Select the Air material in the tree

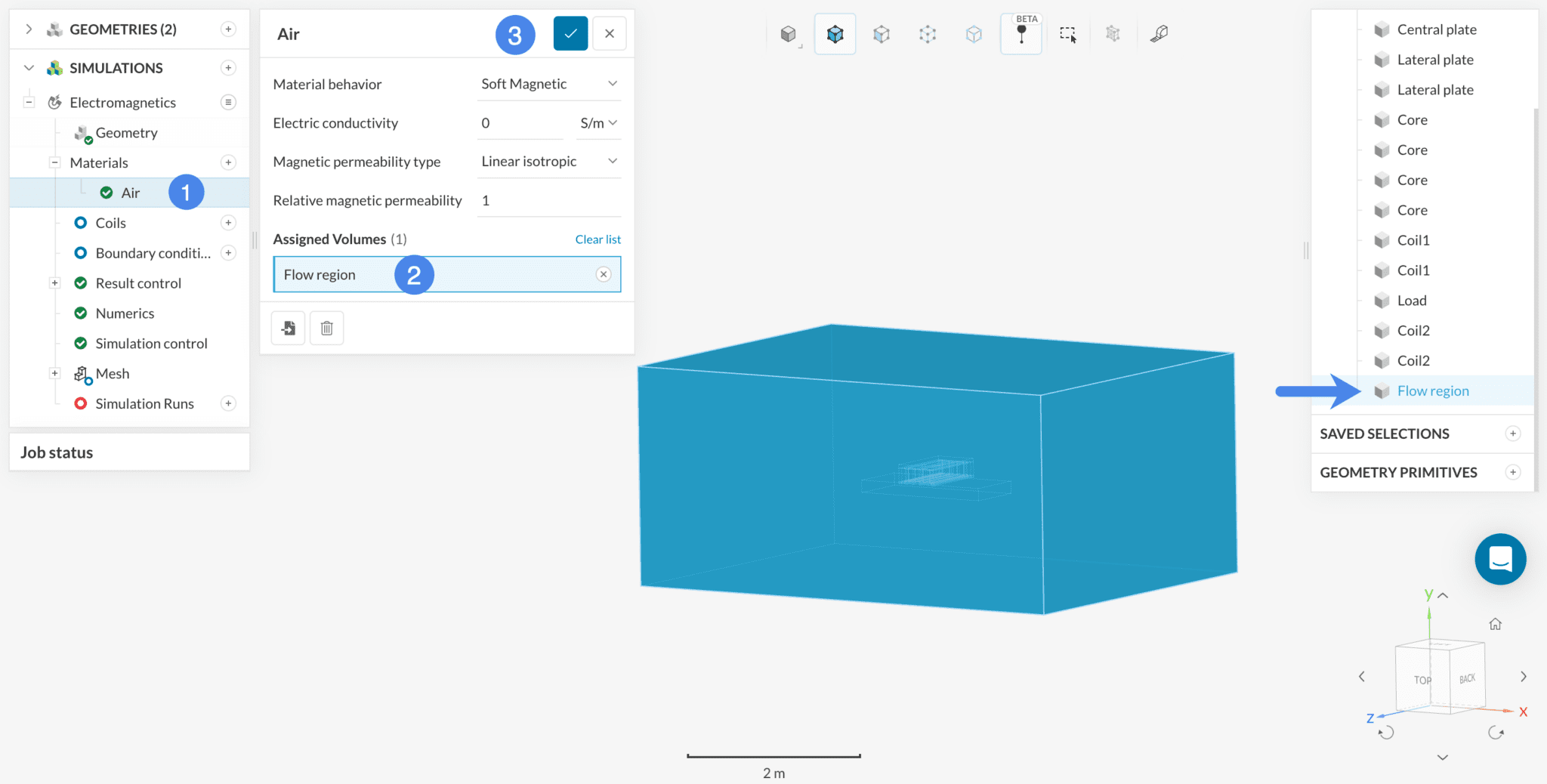131,192
